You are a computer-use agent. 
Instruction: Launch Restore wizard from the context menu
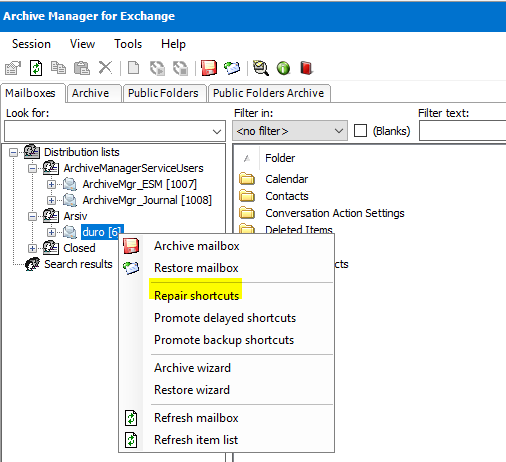pyautogui.click(x=226, y=390)
